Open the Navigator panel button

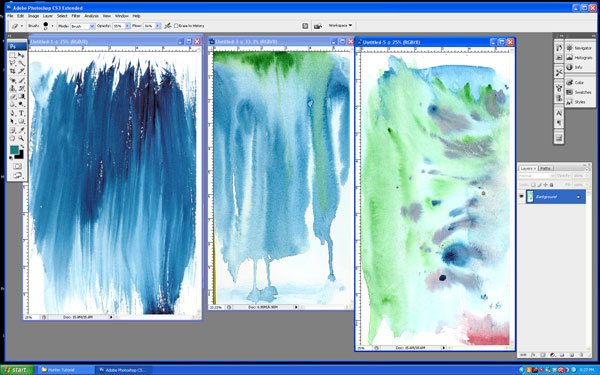579,48
